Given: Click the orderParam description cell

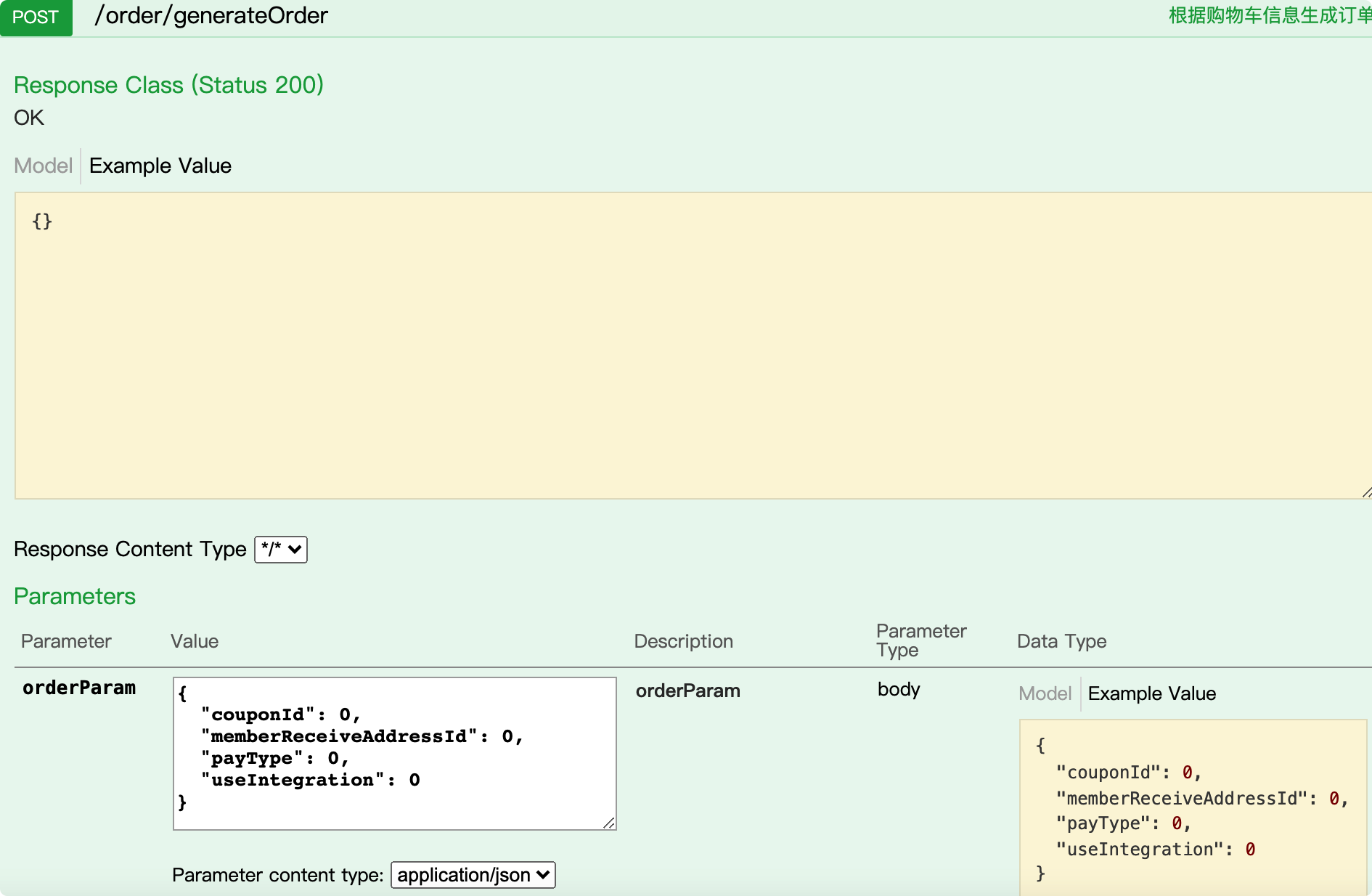Looking at the screenshot, I should [688, 691].
